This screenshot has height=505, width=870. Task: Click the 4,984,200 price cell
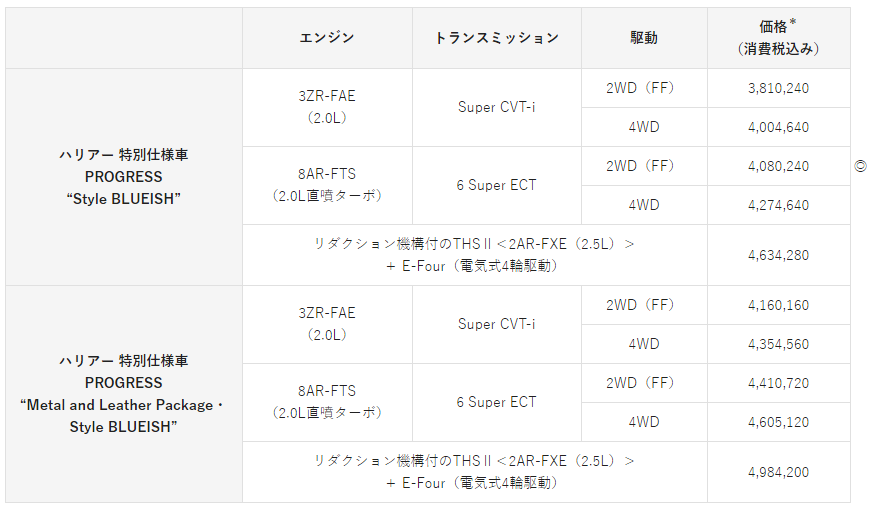point(778,472)
